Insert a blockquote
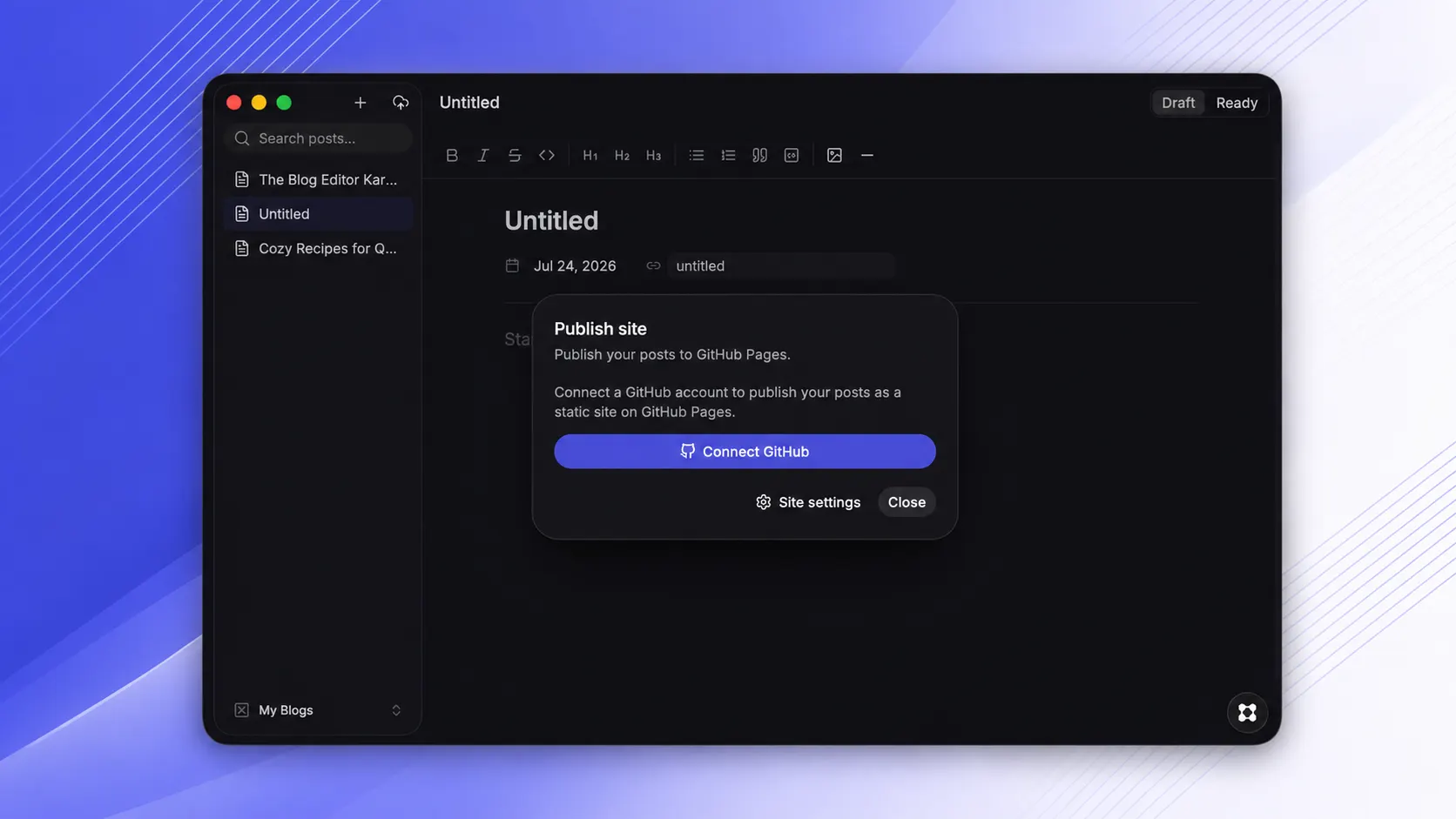The image size is (1456, 819). (760, 155)
